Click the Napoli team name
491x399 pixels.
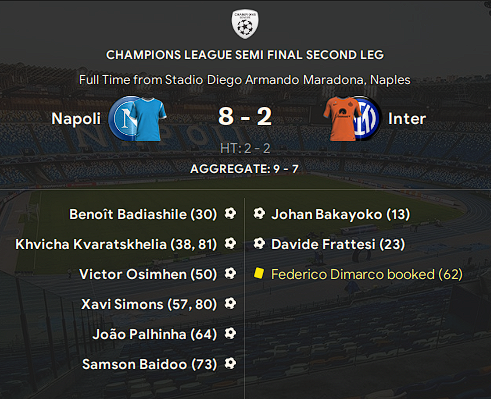[x=76, y=119]
